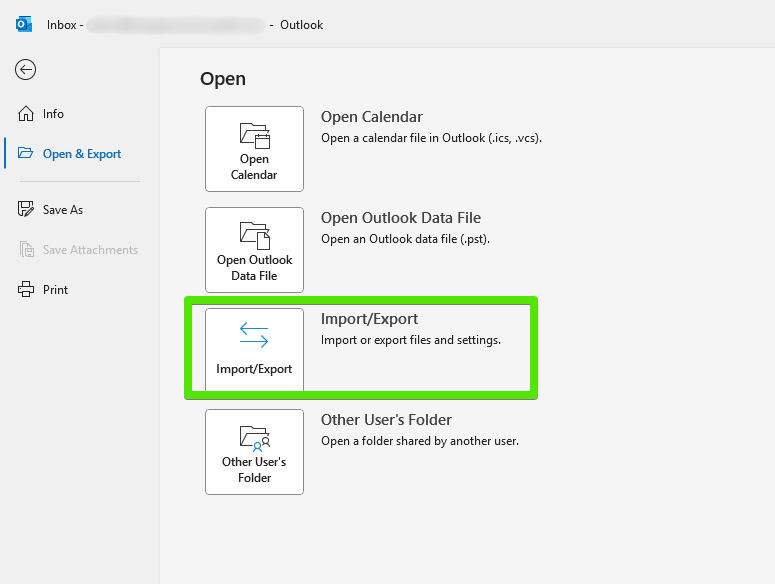
Task: Click the Save As disk icon
Action: [x=26, y=209]
